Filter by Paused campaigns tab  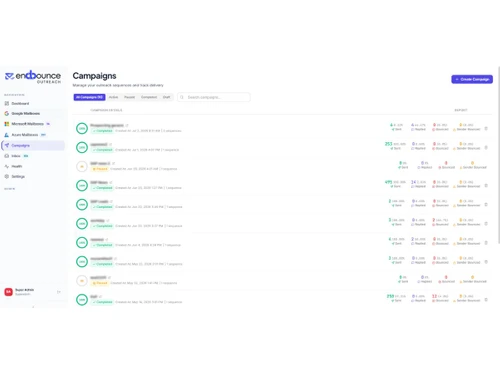[x=130, y=97]
